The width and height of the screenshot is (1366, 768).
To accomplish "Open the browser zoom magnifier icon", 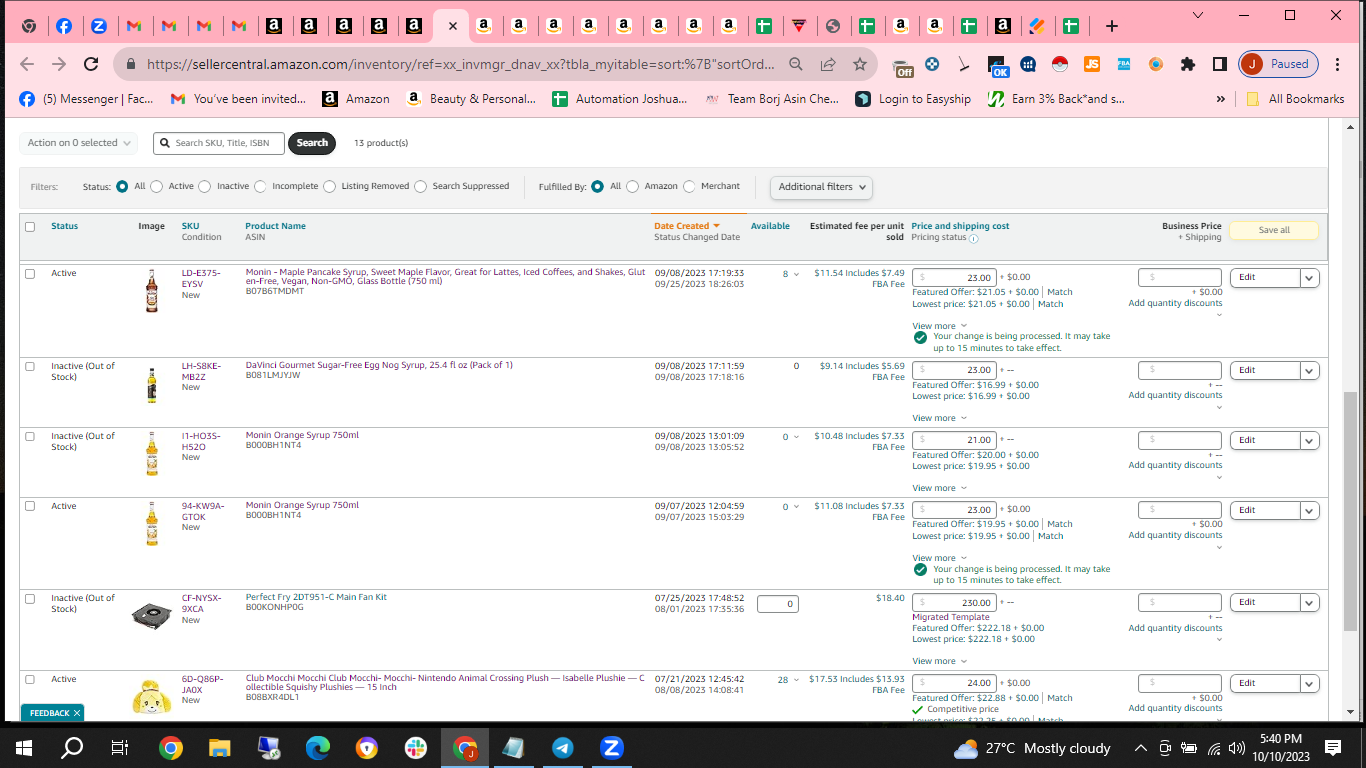I will [796, 64].
